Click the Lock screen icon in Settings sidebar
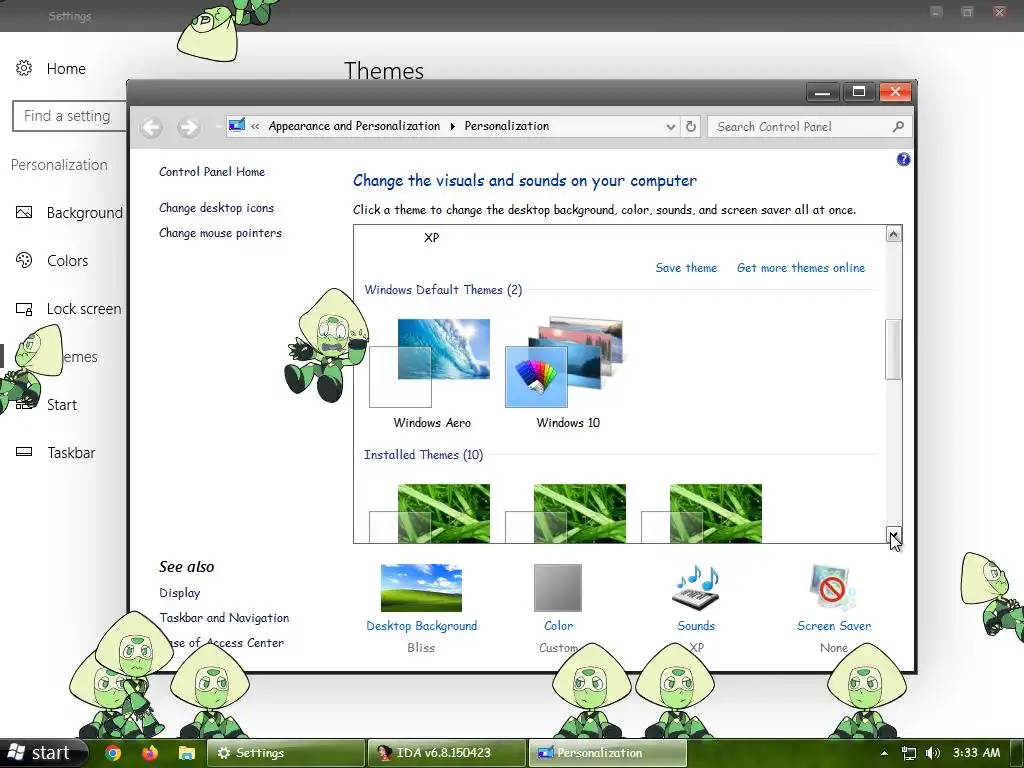The width and height of the screenshot is (1024, 768). [24, 309]
